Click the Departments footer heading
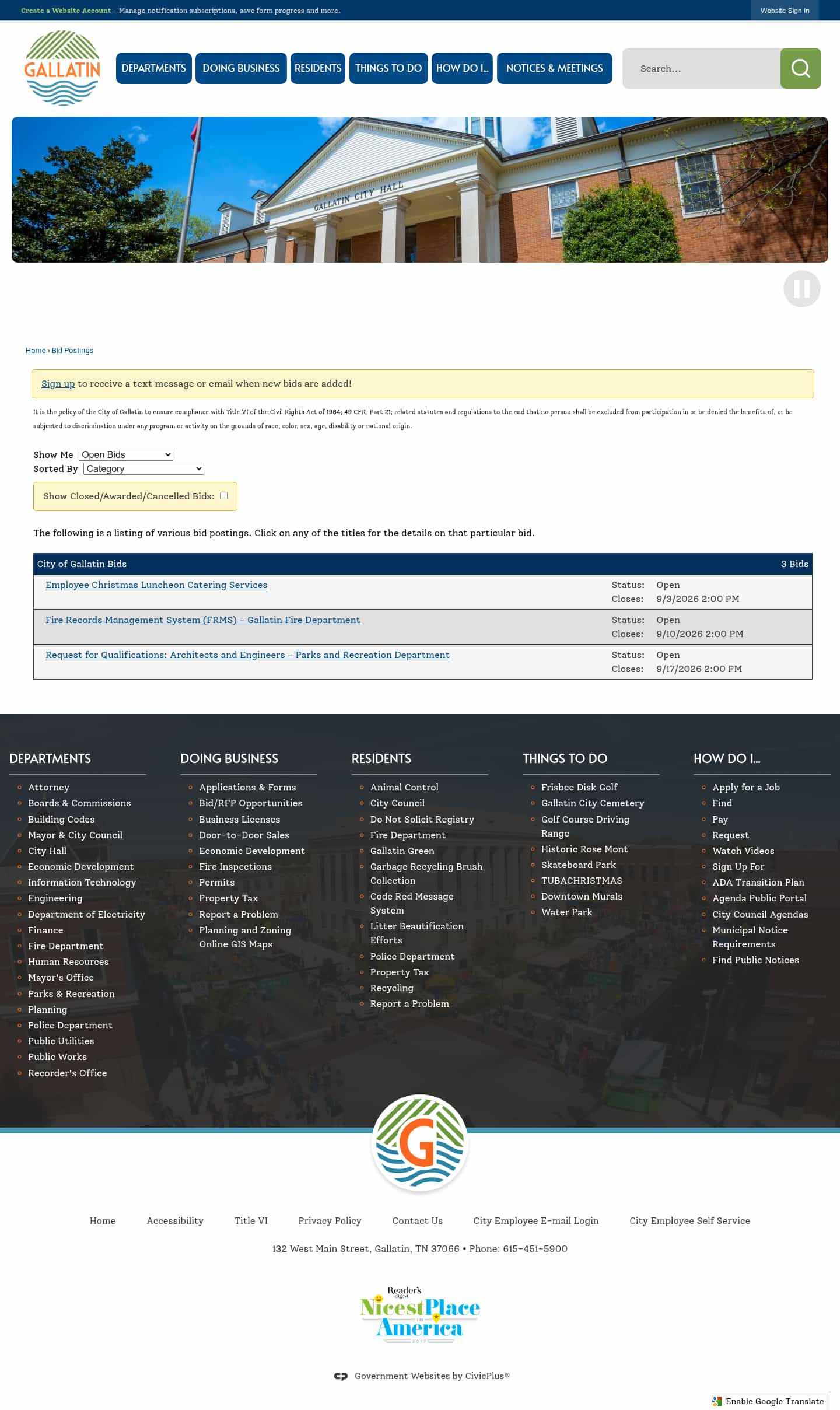The image size is (840, 1410). pyautogui.click(x=50, y=758)
